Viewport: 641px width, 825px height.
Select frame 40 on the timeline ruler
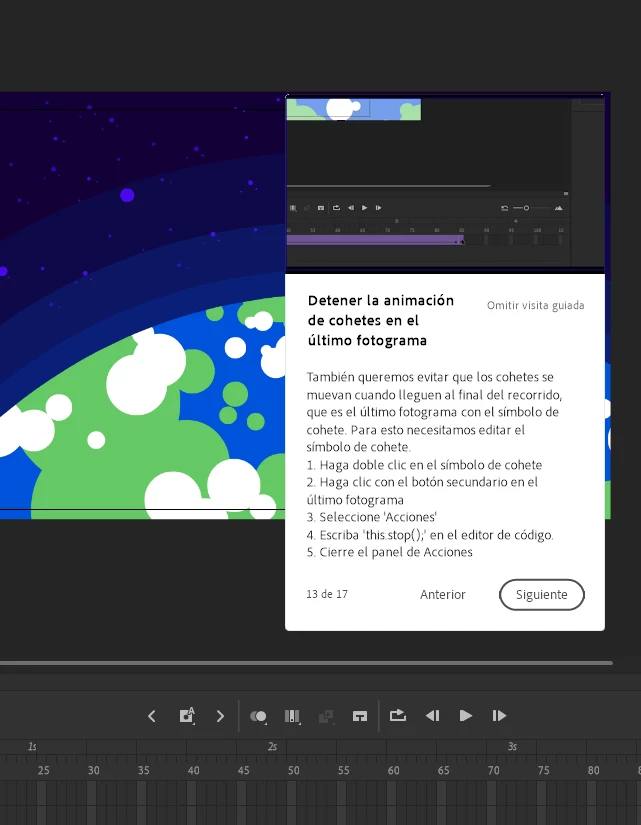point(193,770)
